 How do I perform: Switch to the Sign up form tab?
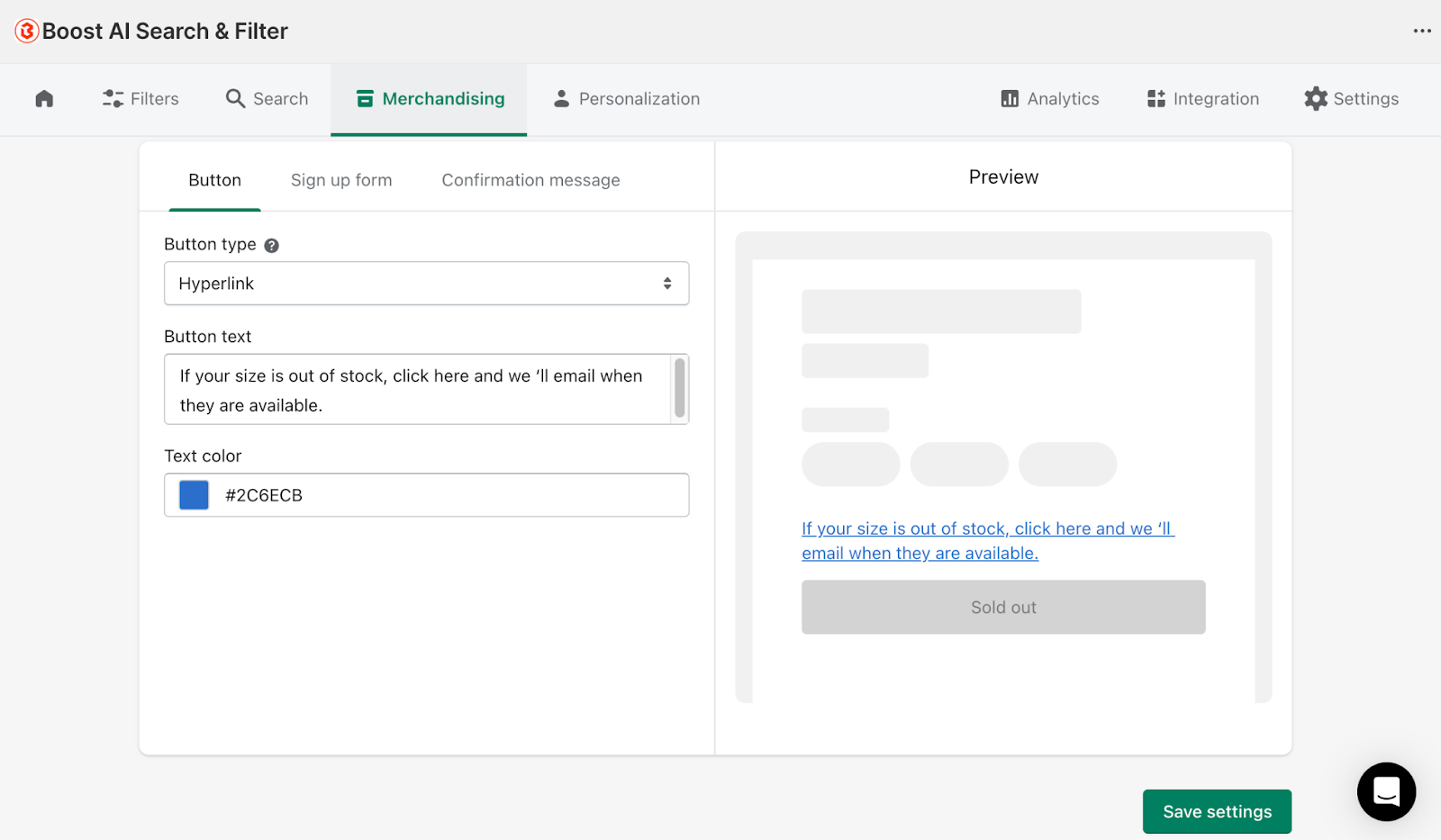pyautogui.click(x=340, y=180)
